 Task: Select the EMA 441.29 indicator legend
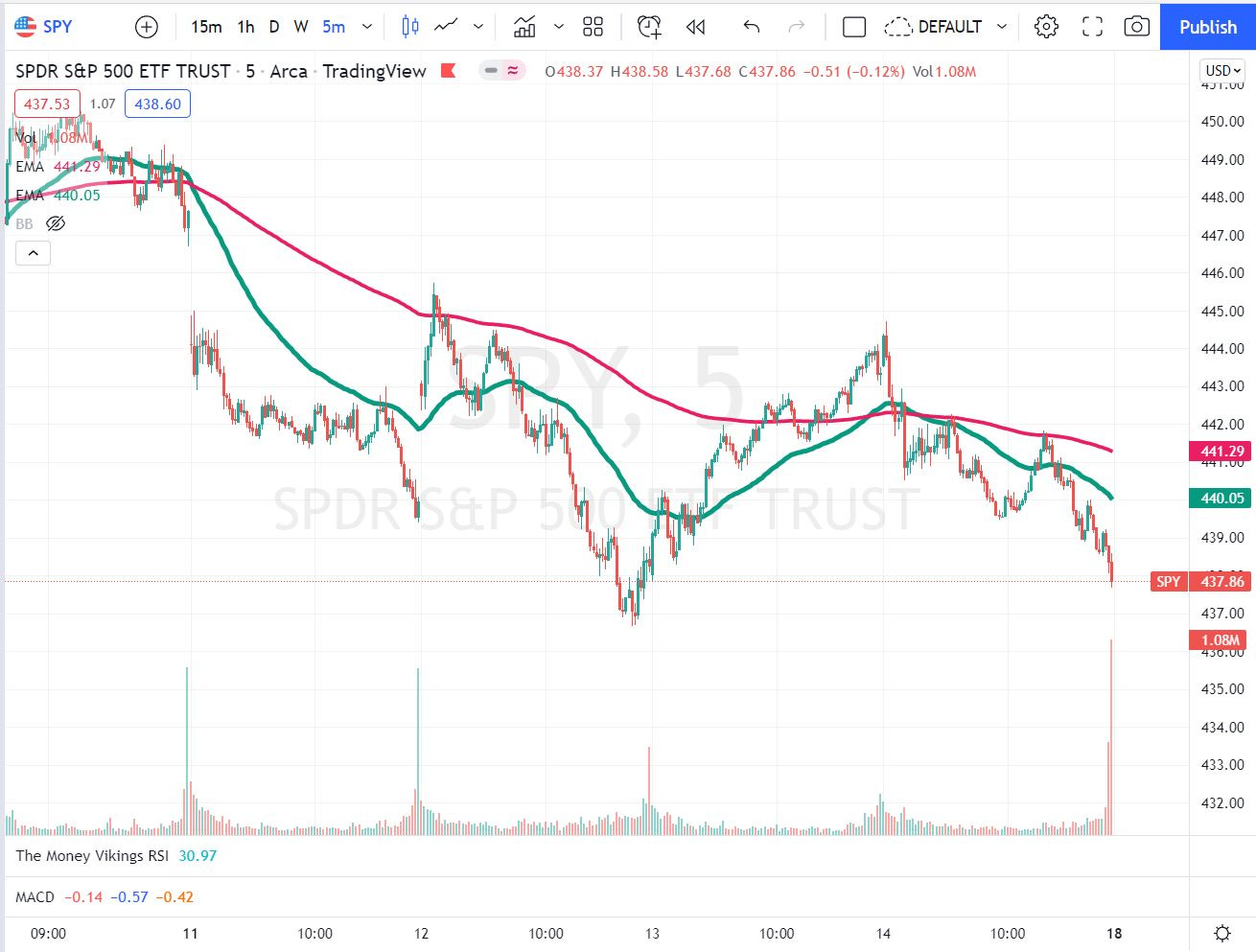(x=58, y=167)
